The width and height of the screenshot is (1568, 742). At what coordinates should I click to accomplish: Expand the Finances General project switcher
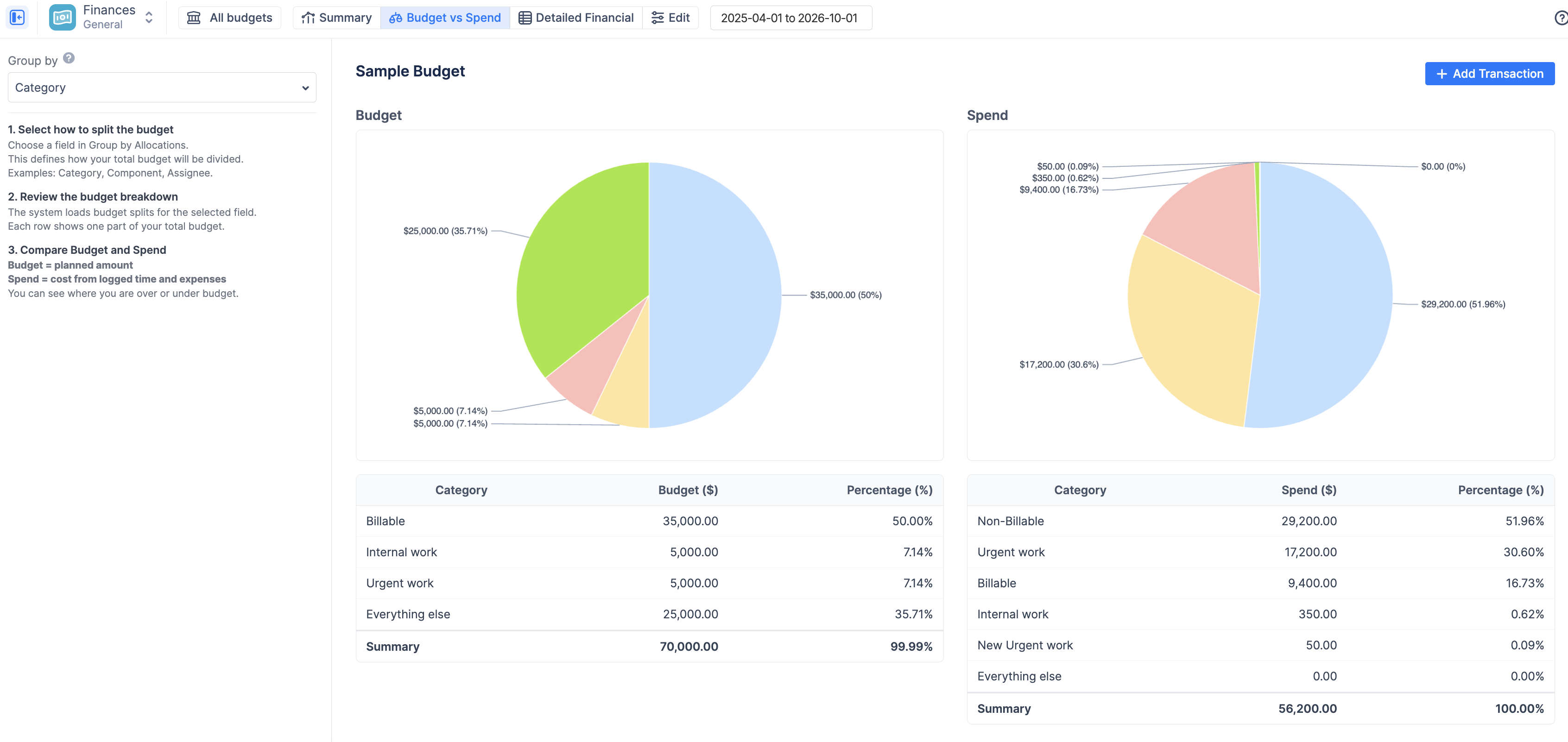(149, 18)
